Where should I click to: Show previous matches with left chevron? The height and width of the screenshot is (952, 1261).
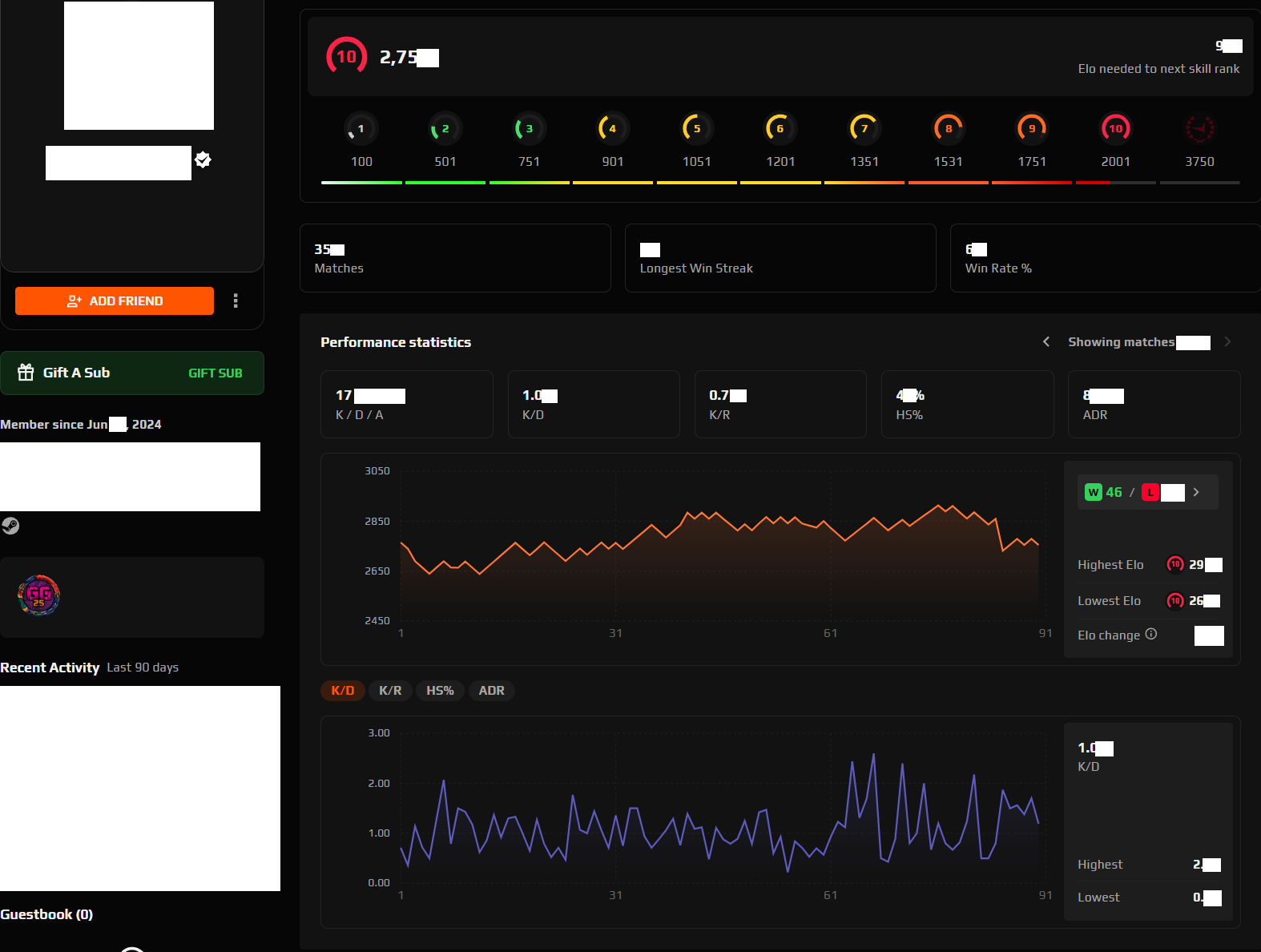tap(1046, 342)
